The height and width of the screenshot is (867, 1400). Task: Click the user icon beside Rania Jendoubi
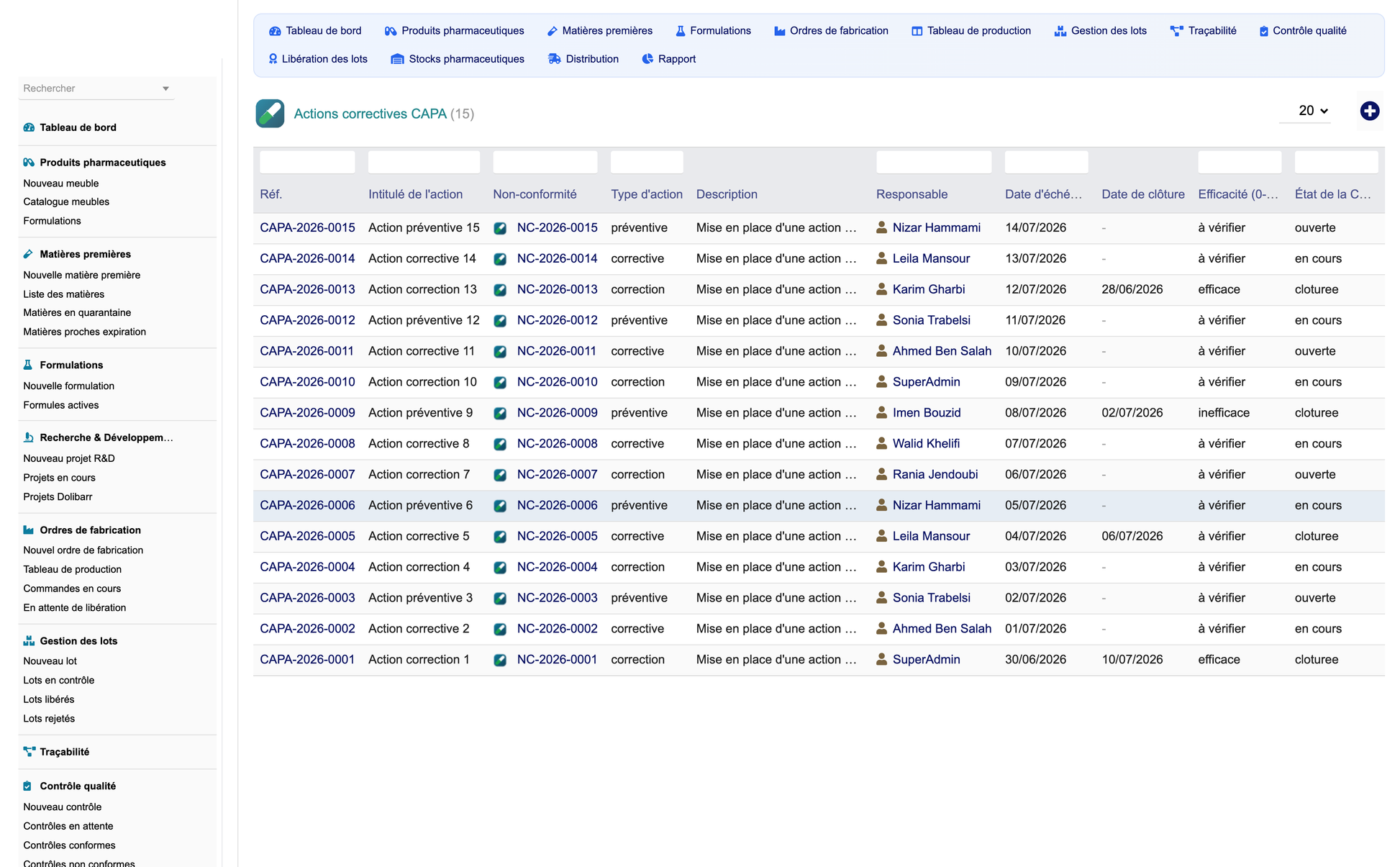pyautogui.click(x=881, y=474)
